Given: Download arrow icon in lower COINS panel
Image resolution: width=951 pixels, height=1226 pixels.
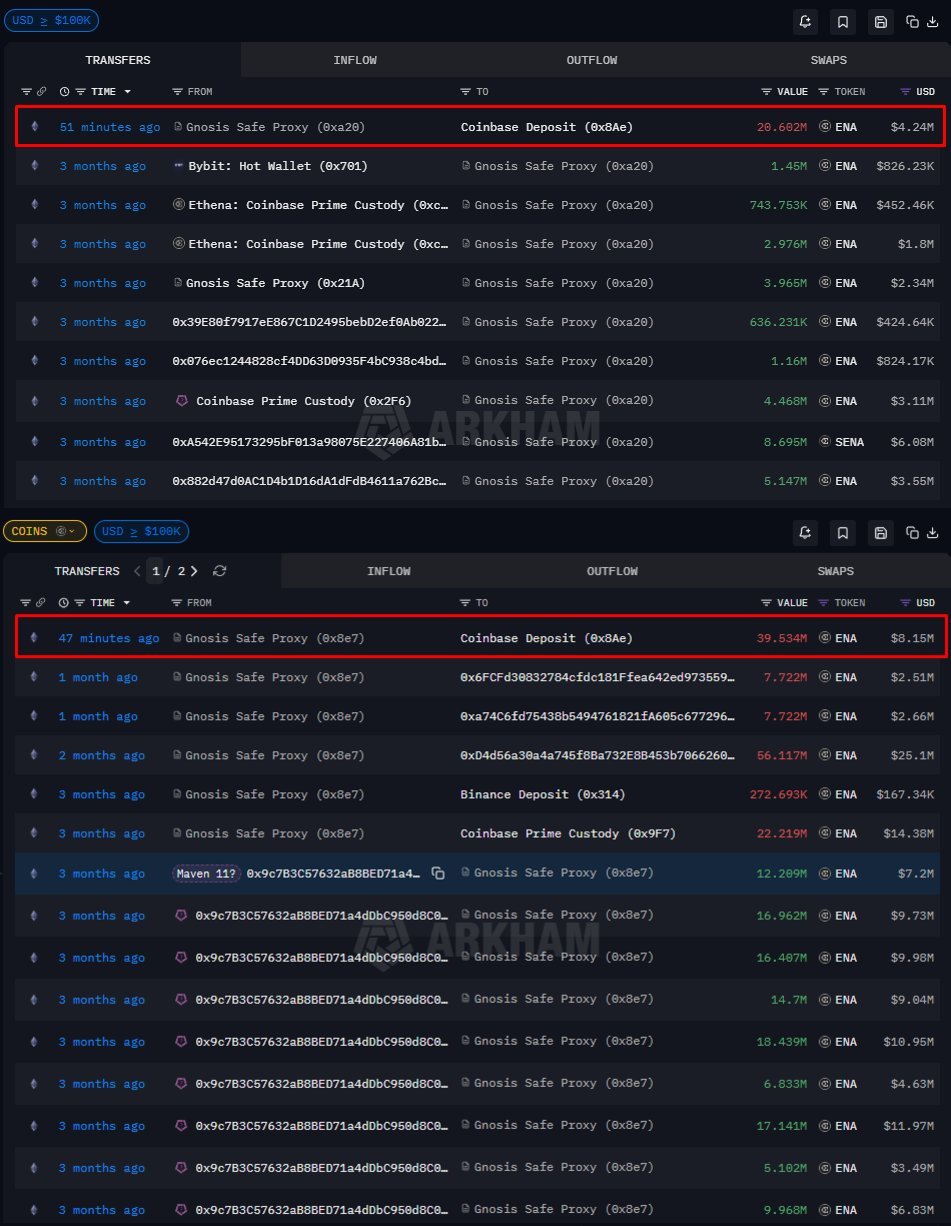Looking at the screenshot, I should coord(933,532).
